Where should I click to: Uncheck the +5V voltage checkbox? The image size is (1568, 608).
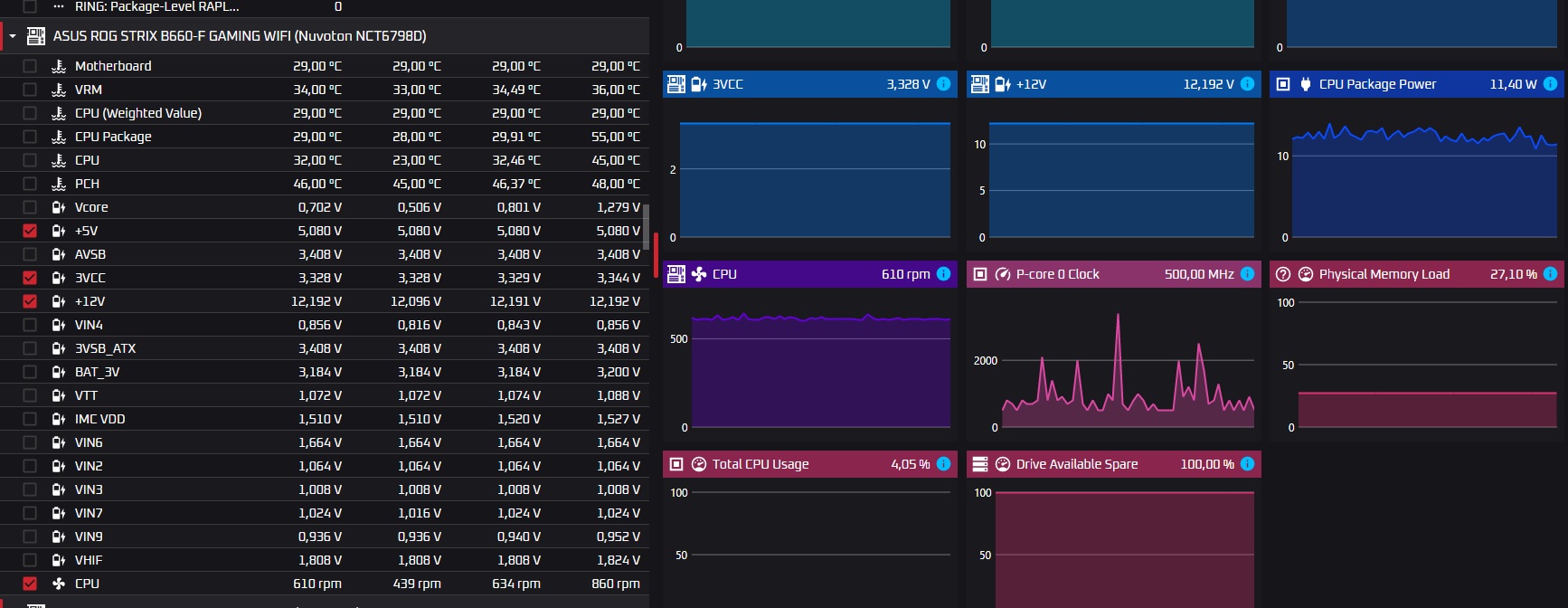[x=30, y=231]
